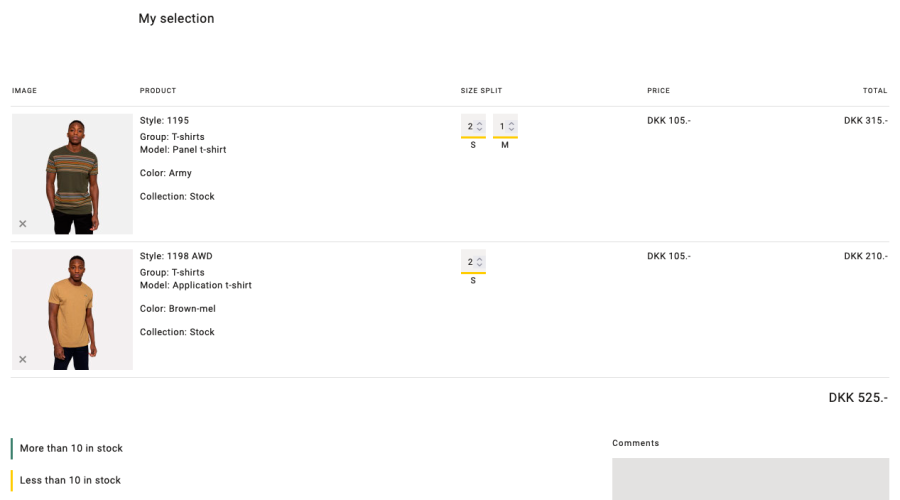
Task: Click the 'Style: 1195' product text
Action: tap(164, 121)
